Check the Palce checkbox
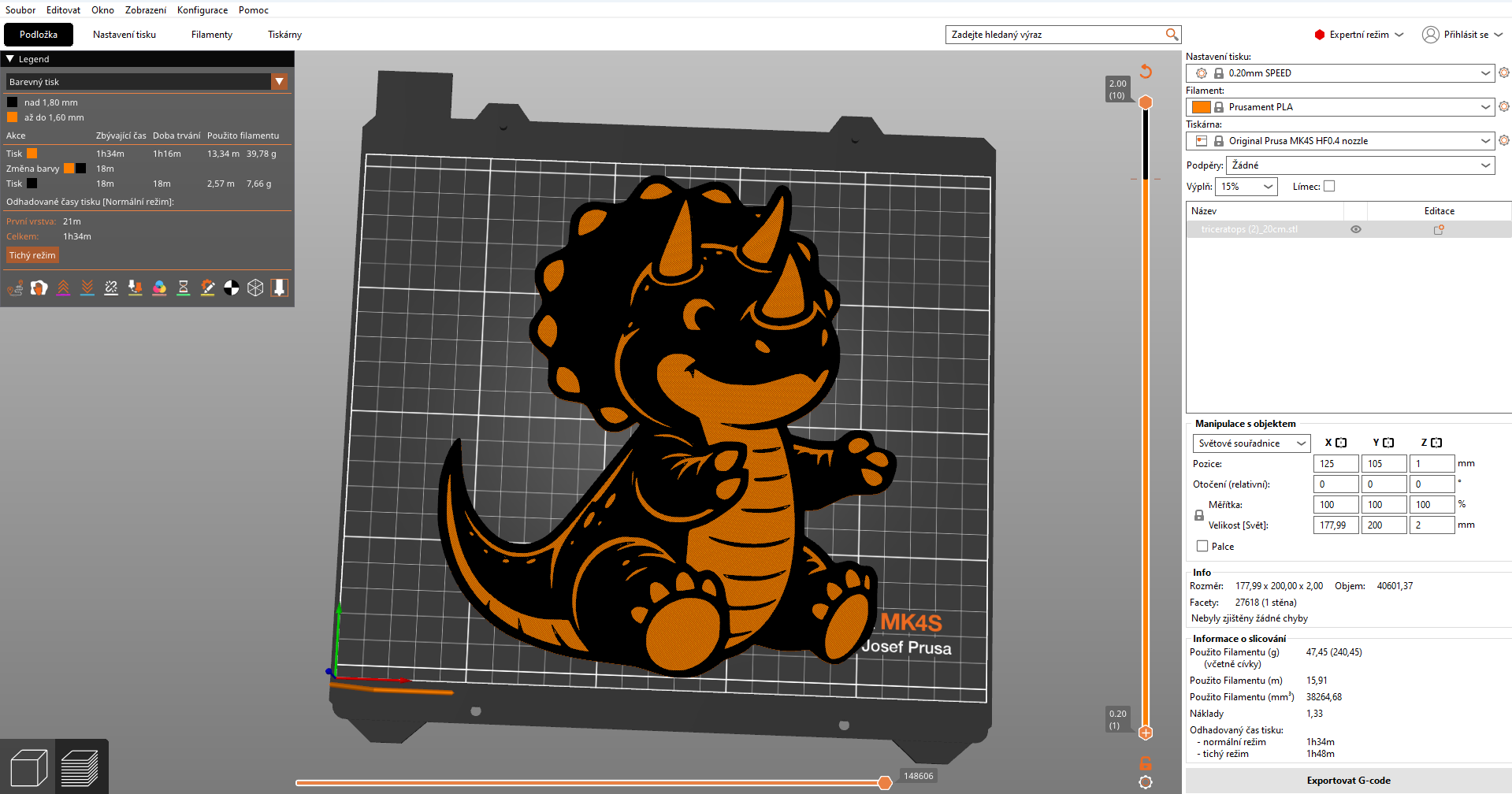This screenshot has height=794, width=1512. click(1202, 546)
